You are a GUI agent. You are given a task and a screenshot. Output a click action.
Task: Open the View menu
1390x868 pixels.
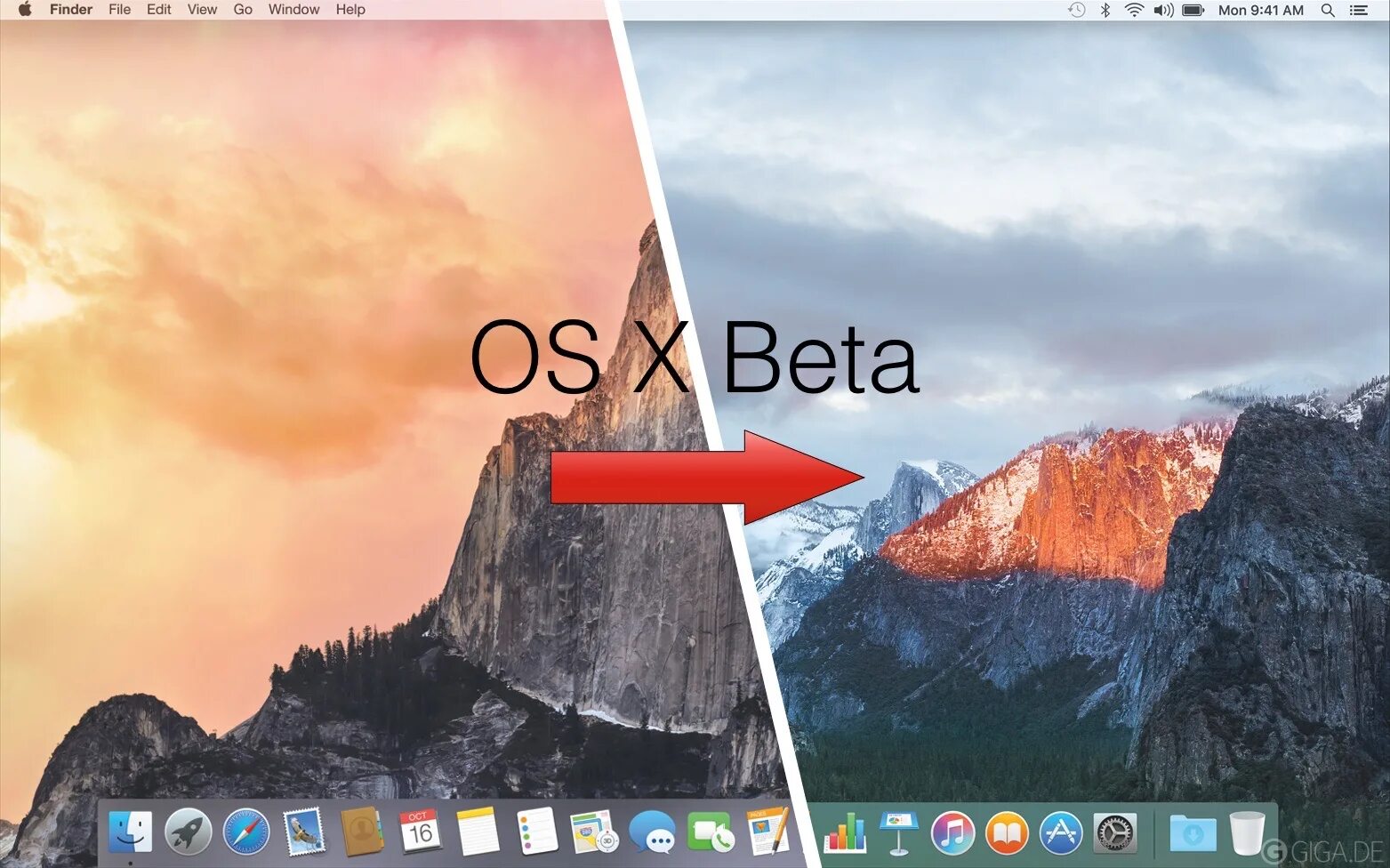point(202,10)
